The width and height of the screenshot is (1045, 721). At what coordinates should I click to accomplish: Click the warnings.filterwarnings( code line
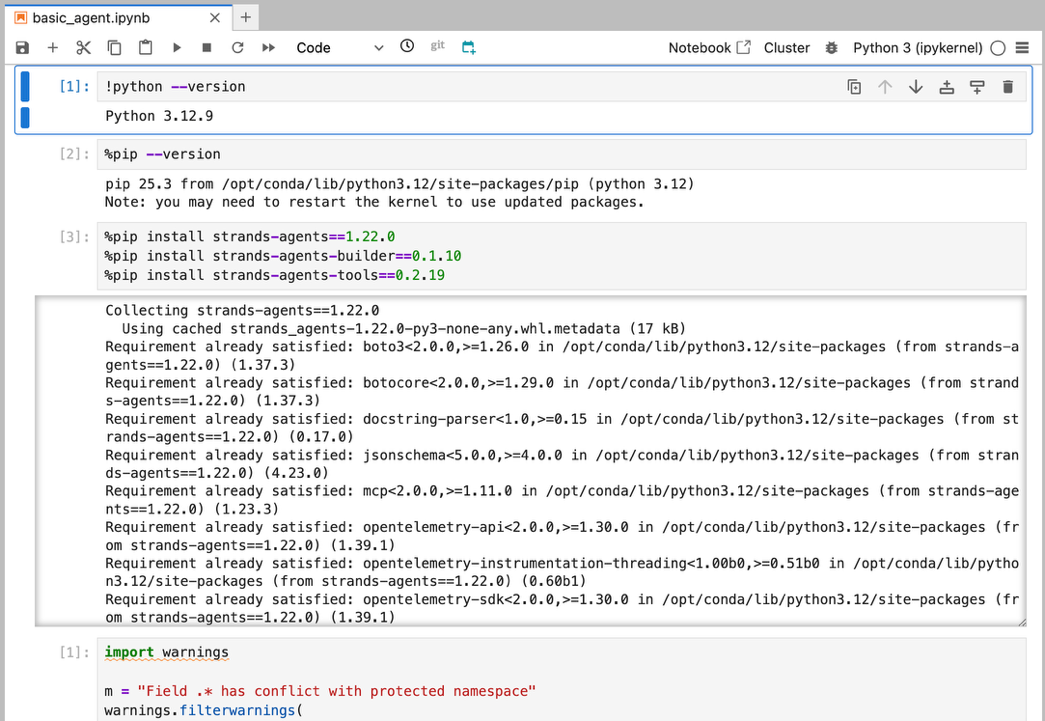tap(203, 710)
